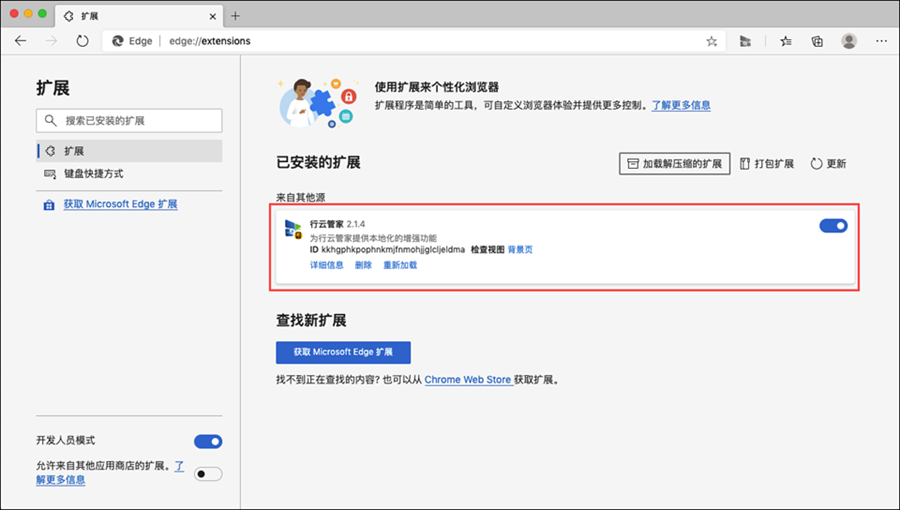Open the user profile avatar

[849, 41]
